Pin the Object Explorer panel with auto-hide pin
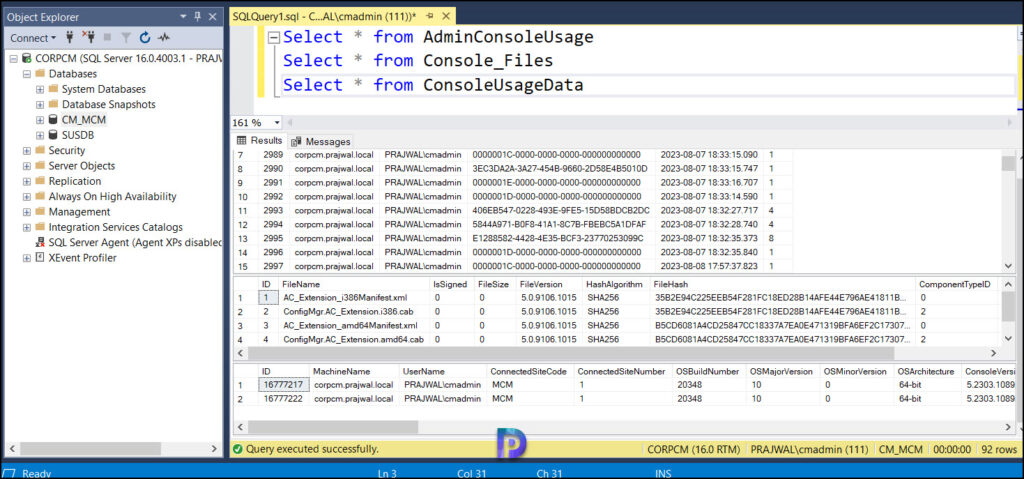 198,17
